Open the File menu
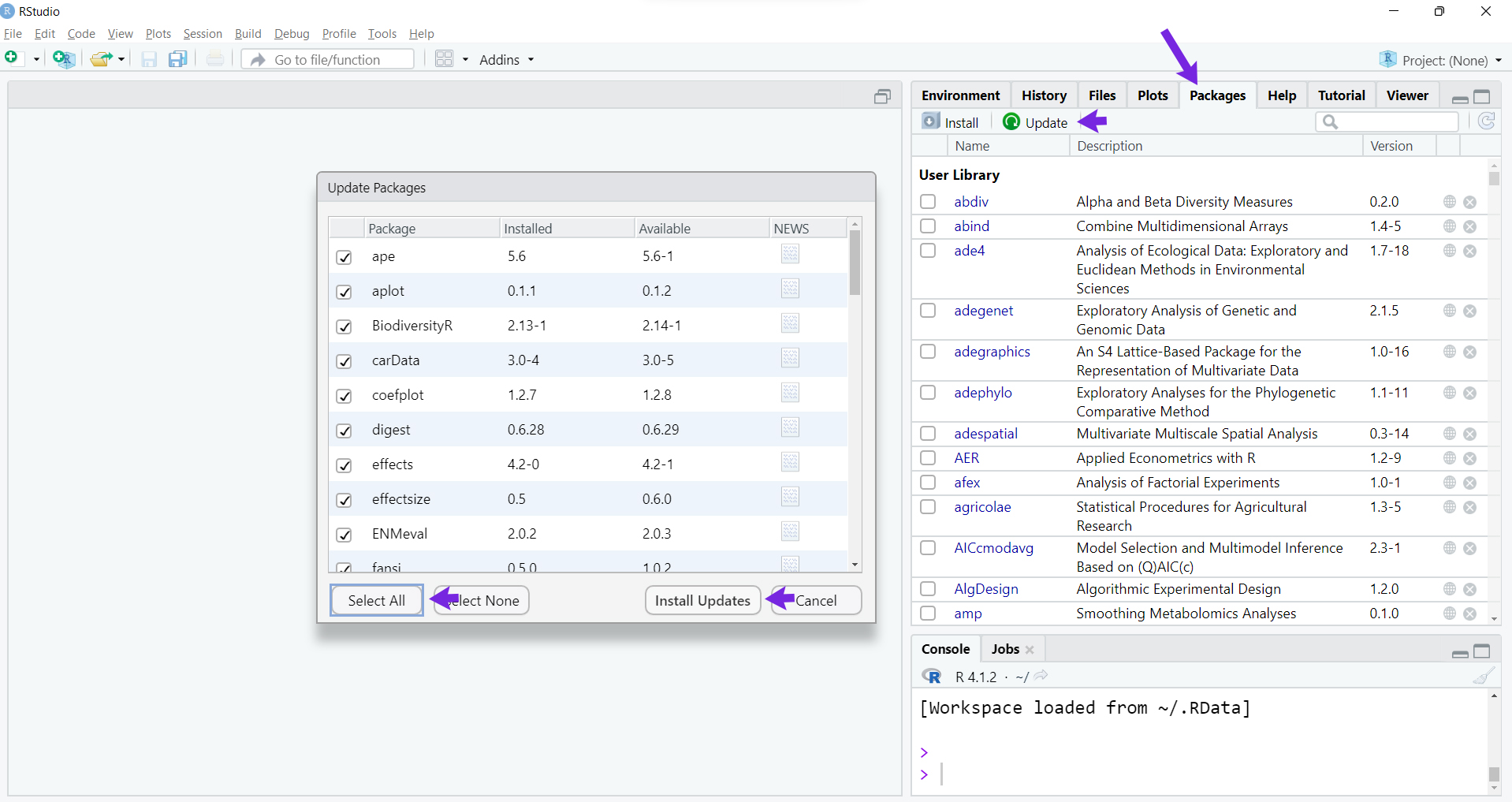The image size is (1512, 802). [13, 34]
